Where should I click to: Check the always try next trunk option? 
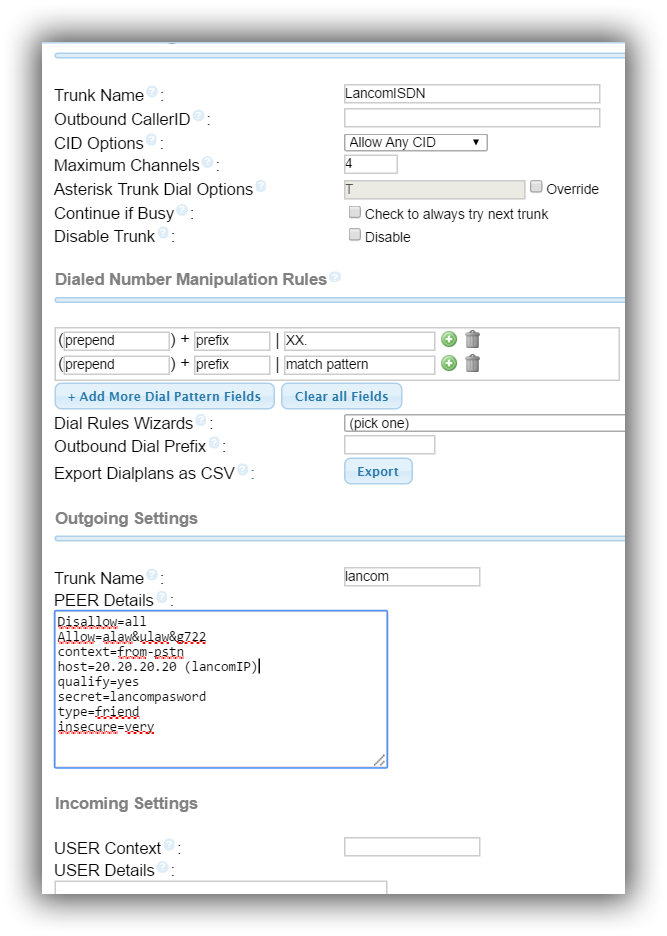(x=354, y=212)
